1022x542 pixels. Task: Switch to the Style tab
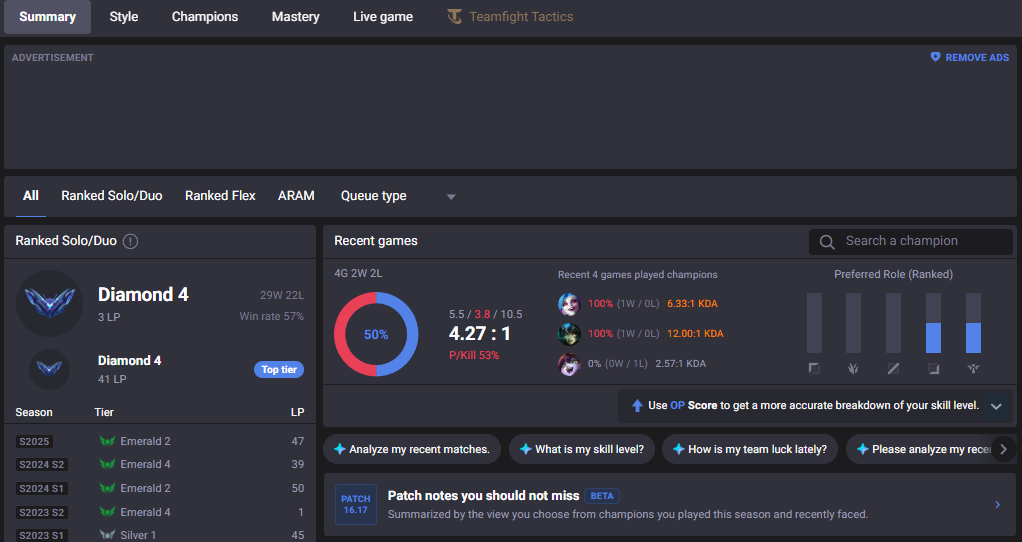coord(124,17)
